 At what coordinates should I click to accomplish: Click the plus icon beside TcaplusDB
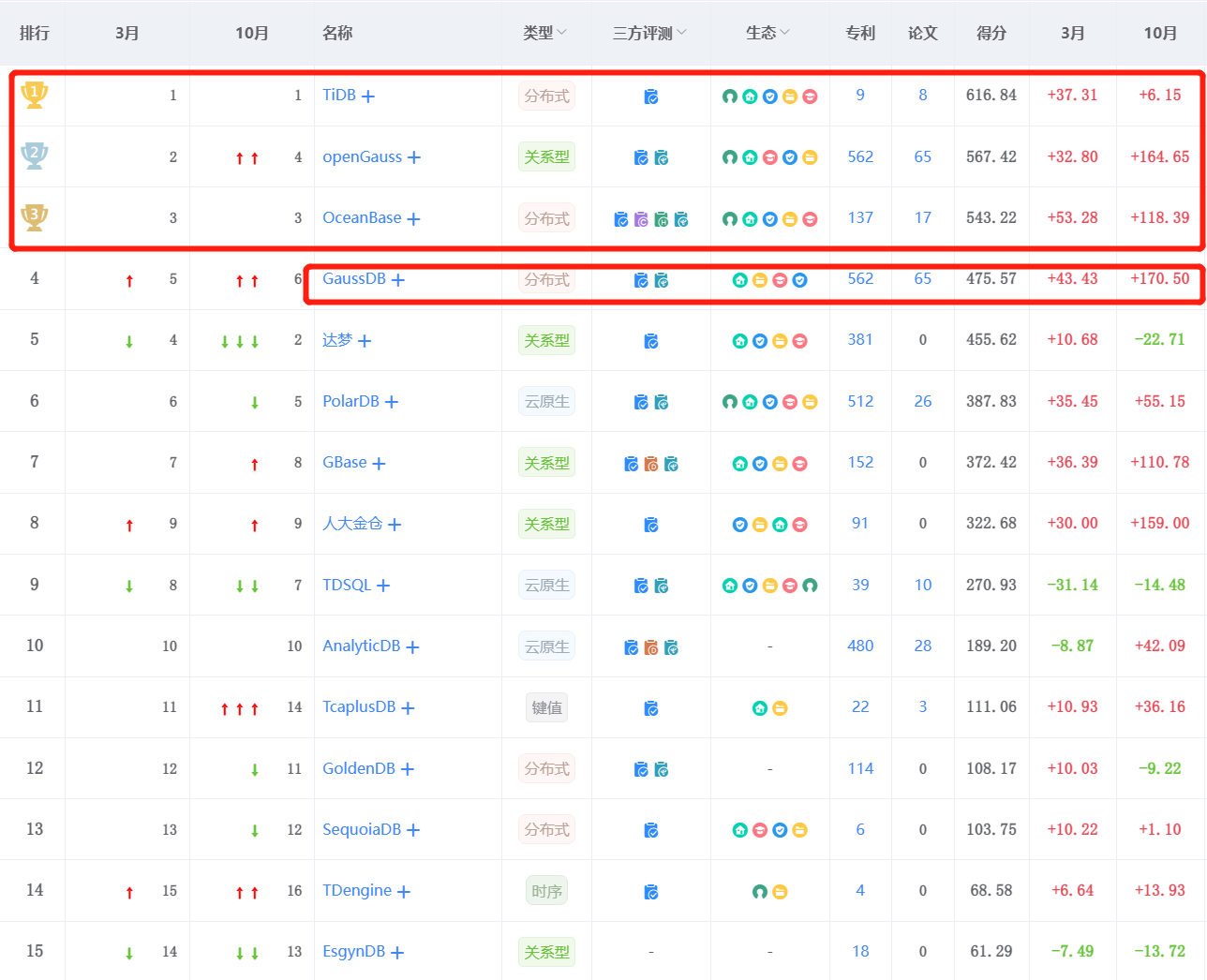408,708
